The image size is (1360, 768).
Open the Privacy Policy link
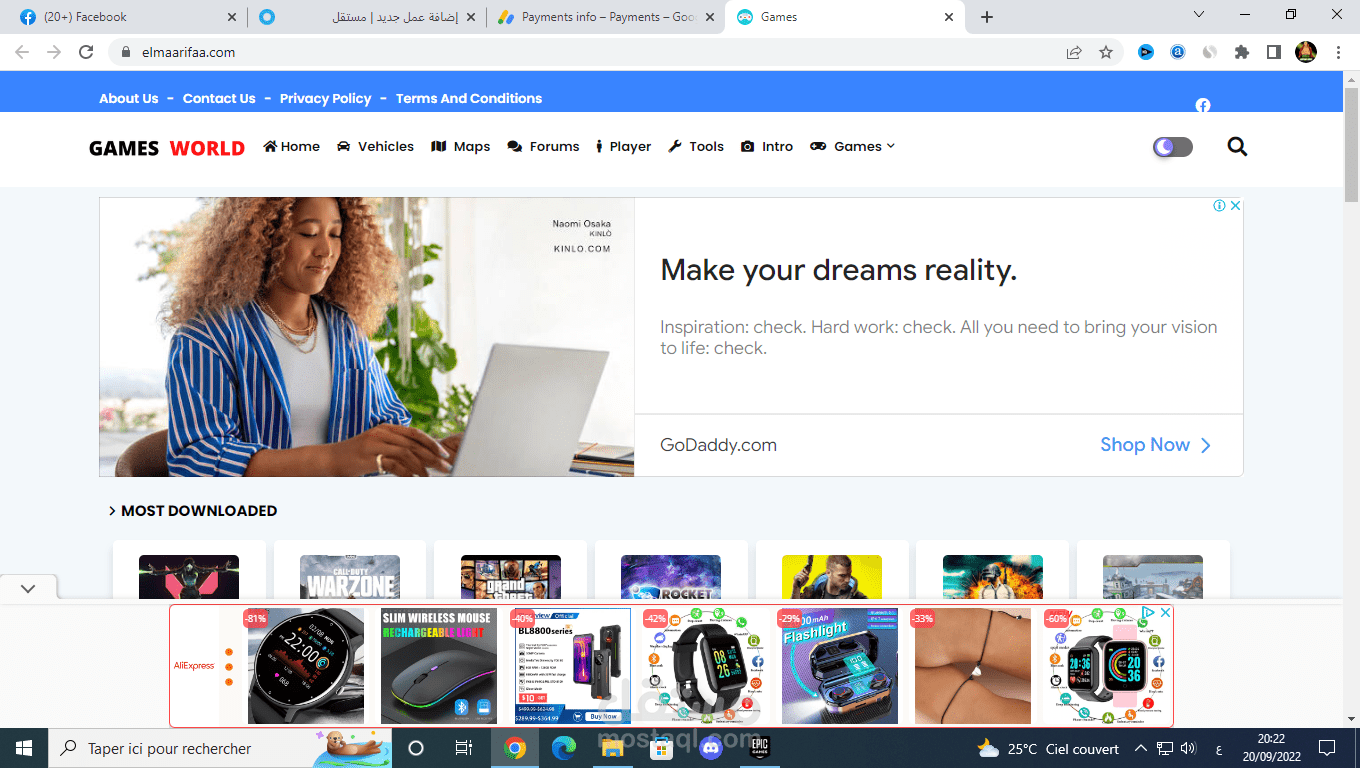(326, 98)
